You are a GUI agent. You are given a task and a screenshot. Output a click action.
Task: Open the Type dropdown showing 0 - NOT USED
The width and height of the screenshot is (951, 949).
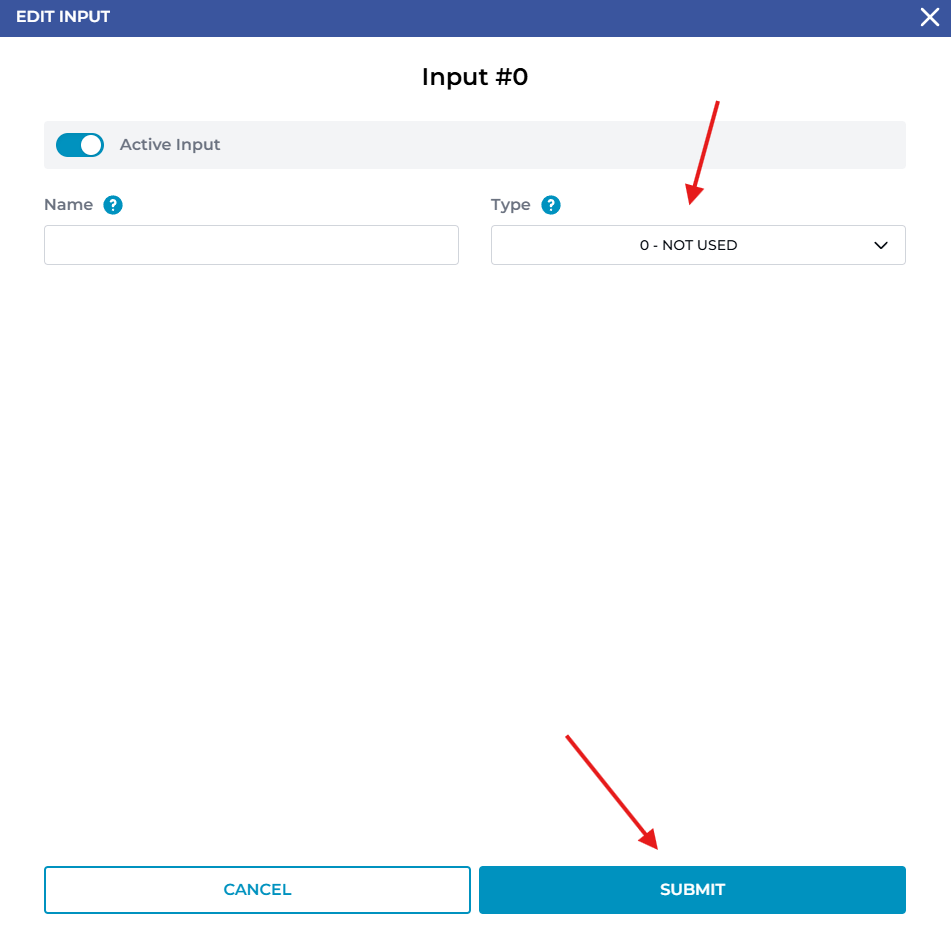click(698, 245)
